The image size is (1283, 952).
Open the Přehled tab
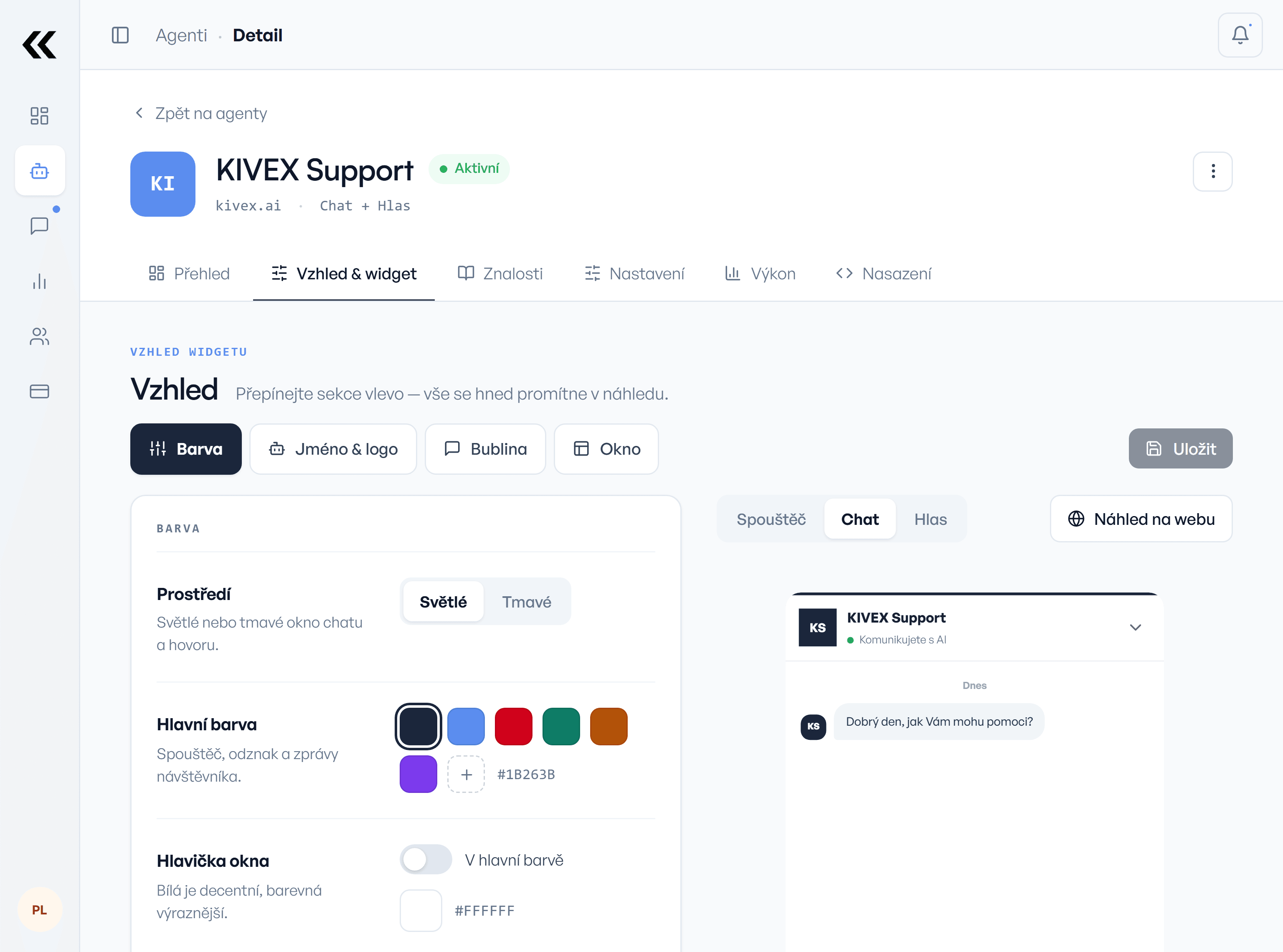(189, 273)
